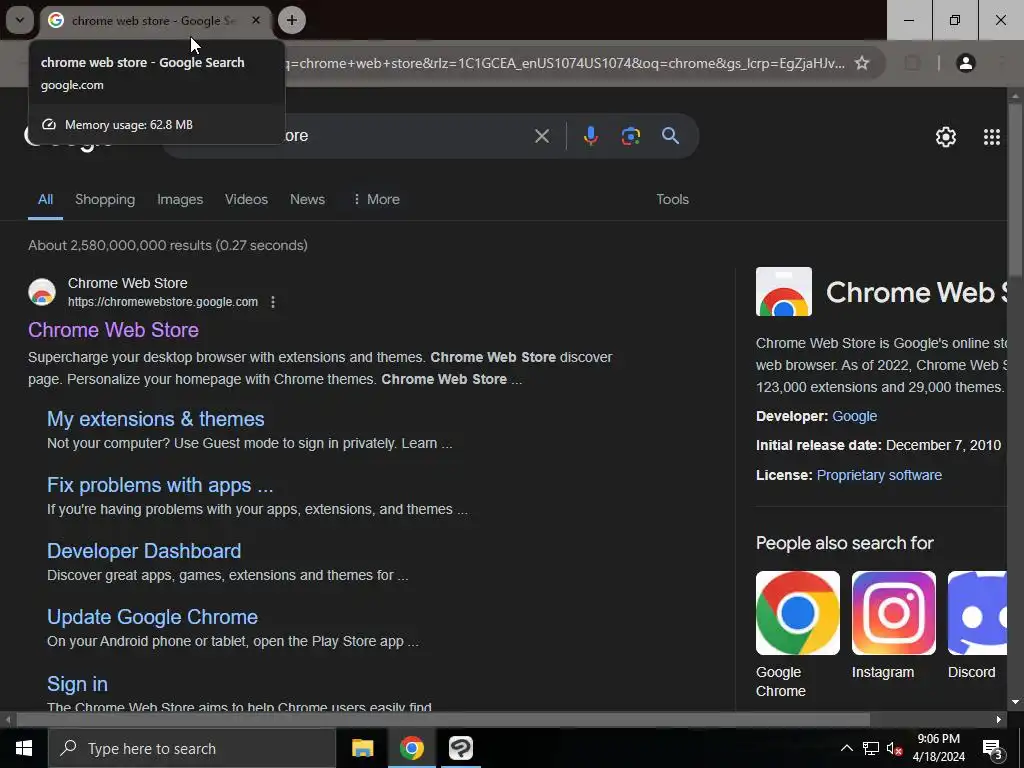Image resolution: width=1024 pixels, height=768 pixels.
Task: Open the taskbar clock and date
Action: 938,748
